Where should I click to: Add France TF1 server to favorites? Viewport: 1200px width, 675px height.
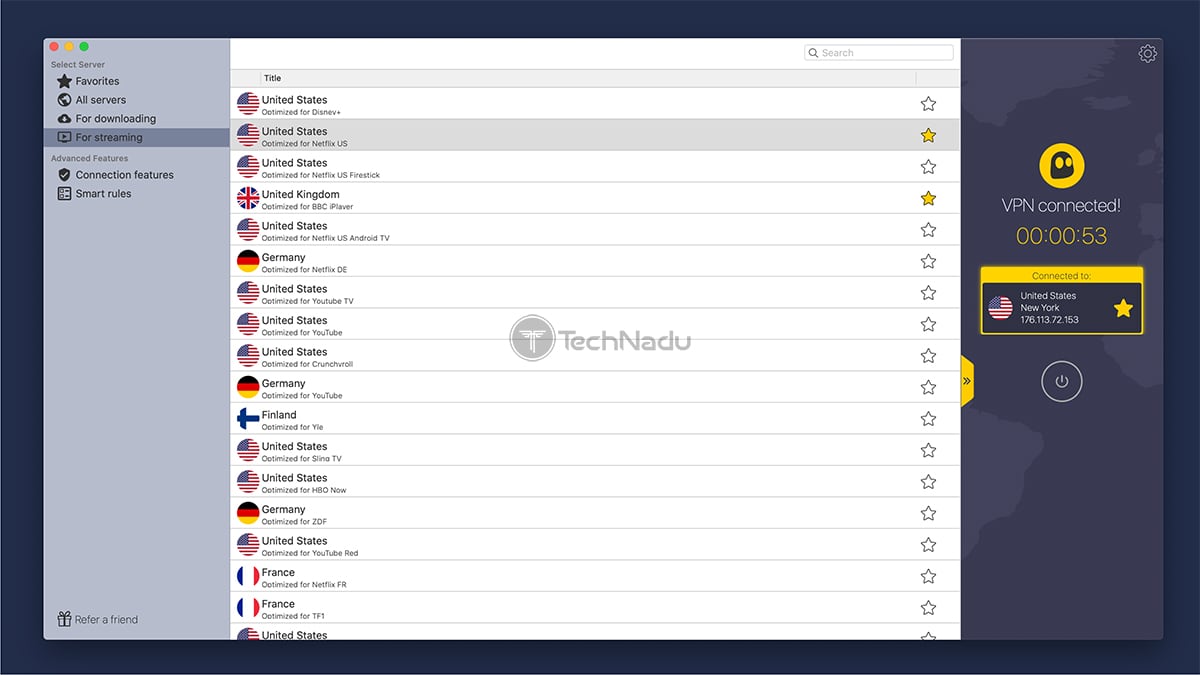928,608
